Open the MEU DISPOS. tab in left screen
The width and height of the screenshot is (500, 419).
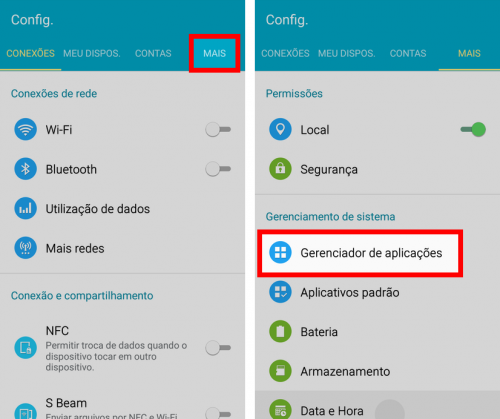point(92,53)
